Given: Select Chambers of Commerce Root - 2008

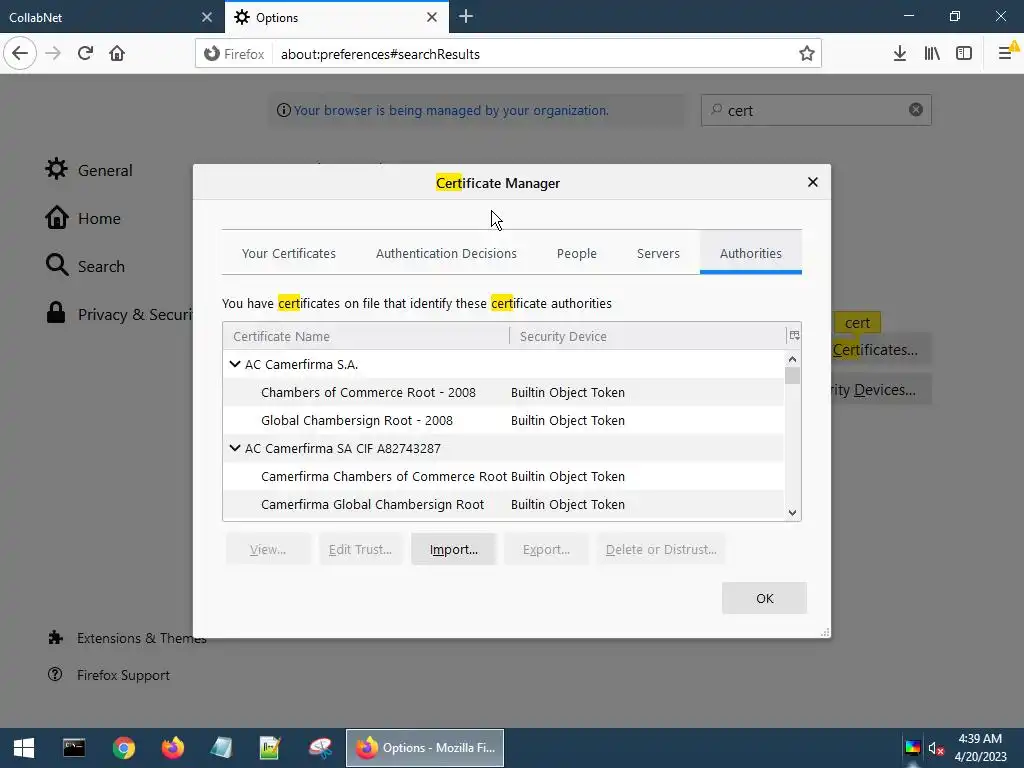Looking at the screenshot, I should [x=504, y=392].
